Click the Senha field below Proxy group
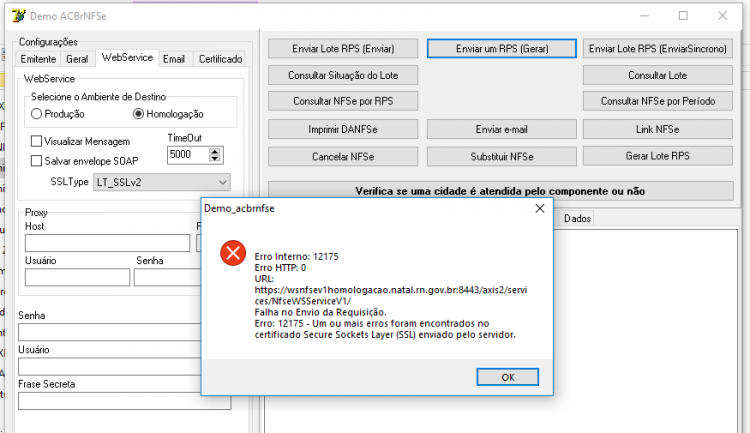Image resolution: width=750 pixels, height=433 pixels. (x=110, y=332)
